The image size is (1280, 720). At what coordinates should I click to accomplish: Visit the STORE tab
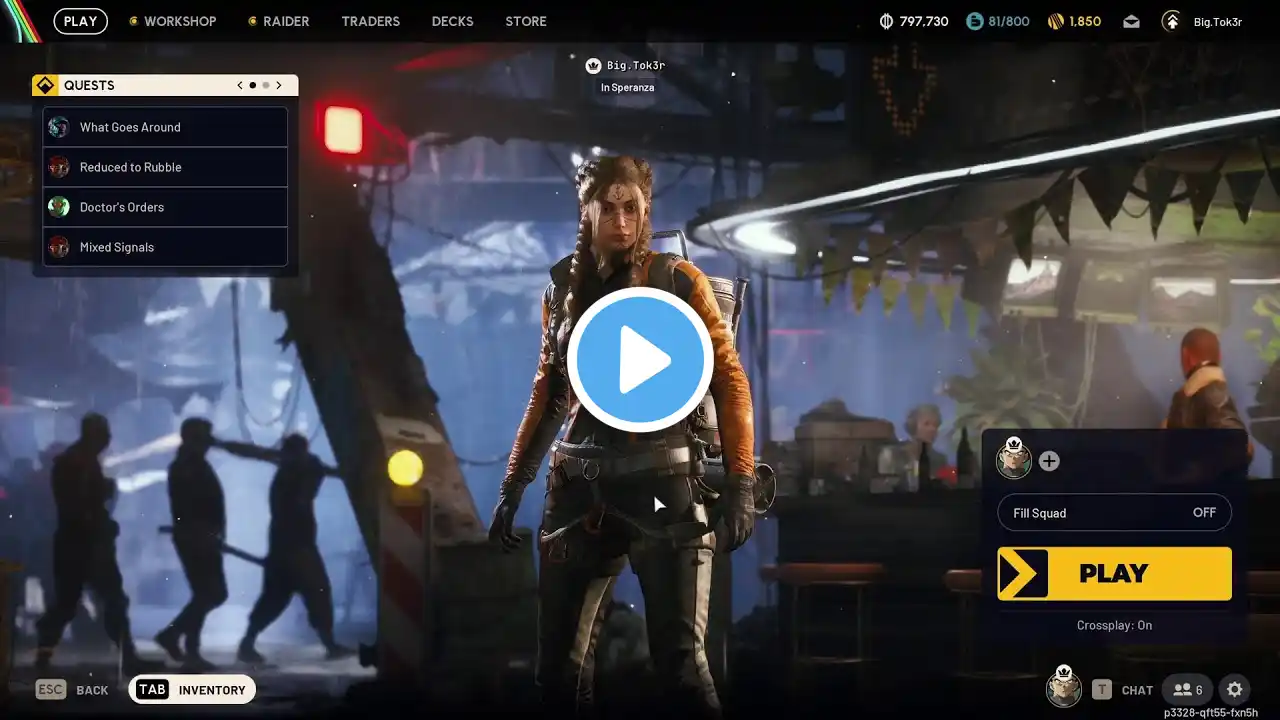pyautogui.click(x=526, y=21)
